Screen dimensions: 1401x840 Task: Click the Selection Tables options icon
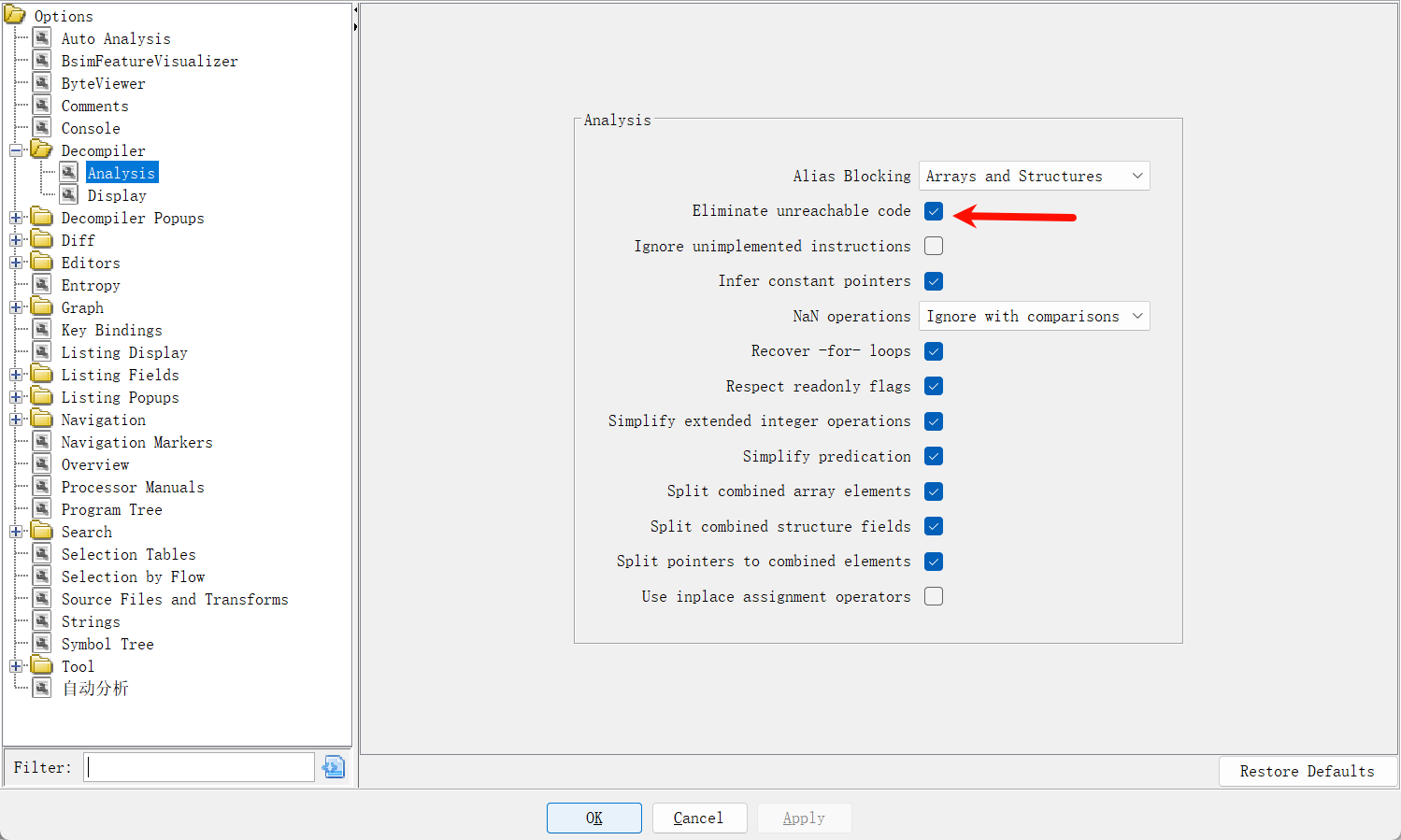click(x=42, y=554)
